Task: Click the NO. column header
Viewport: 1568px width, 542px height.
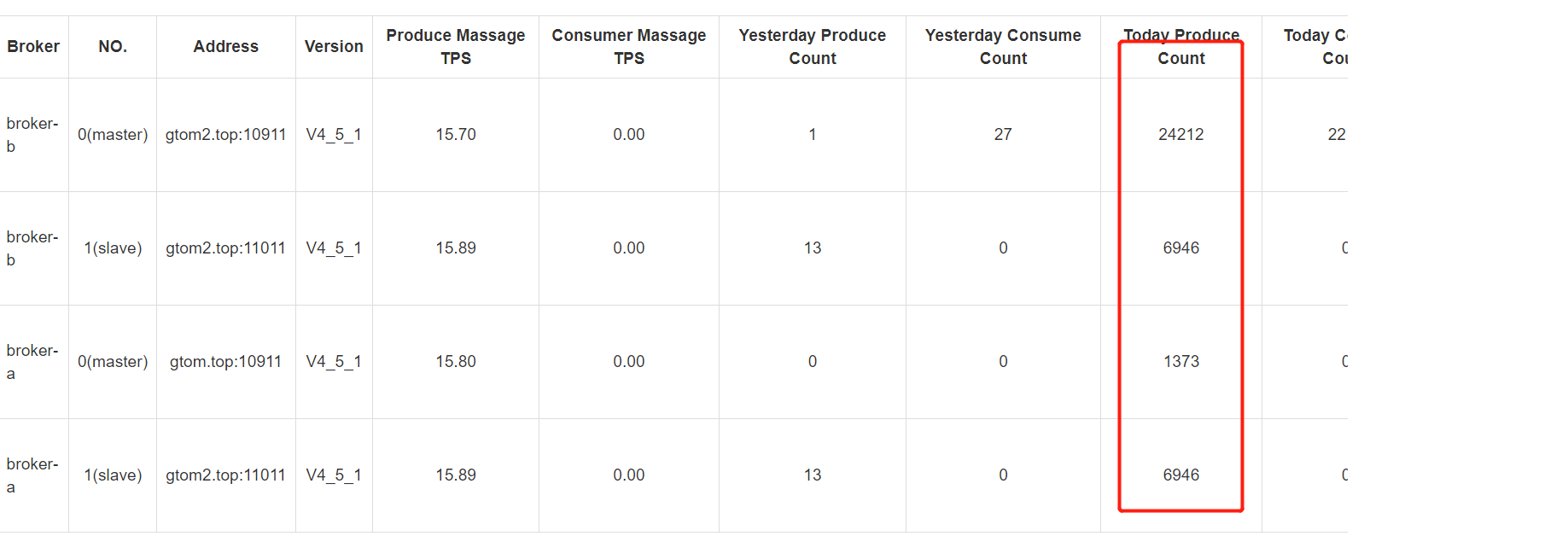Action: (x=113, y=47)
